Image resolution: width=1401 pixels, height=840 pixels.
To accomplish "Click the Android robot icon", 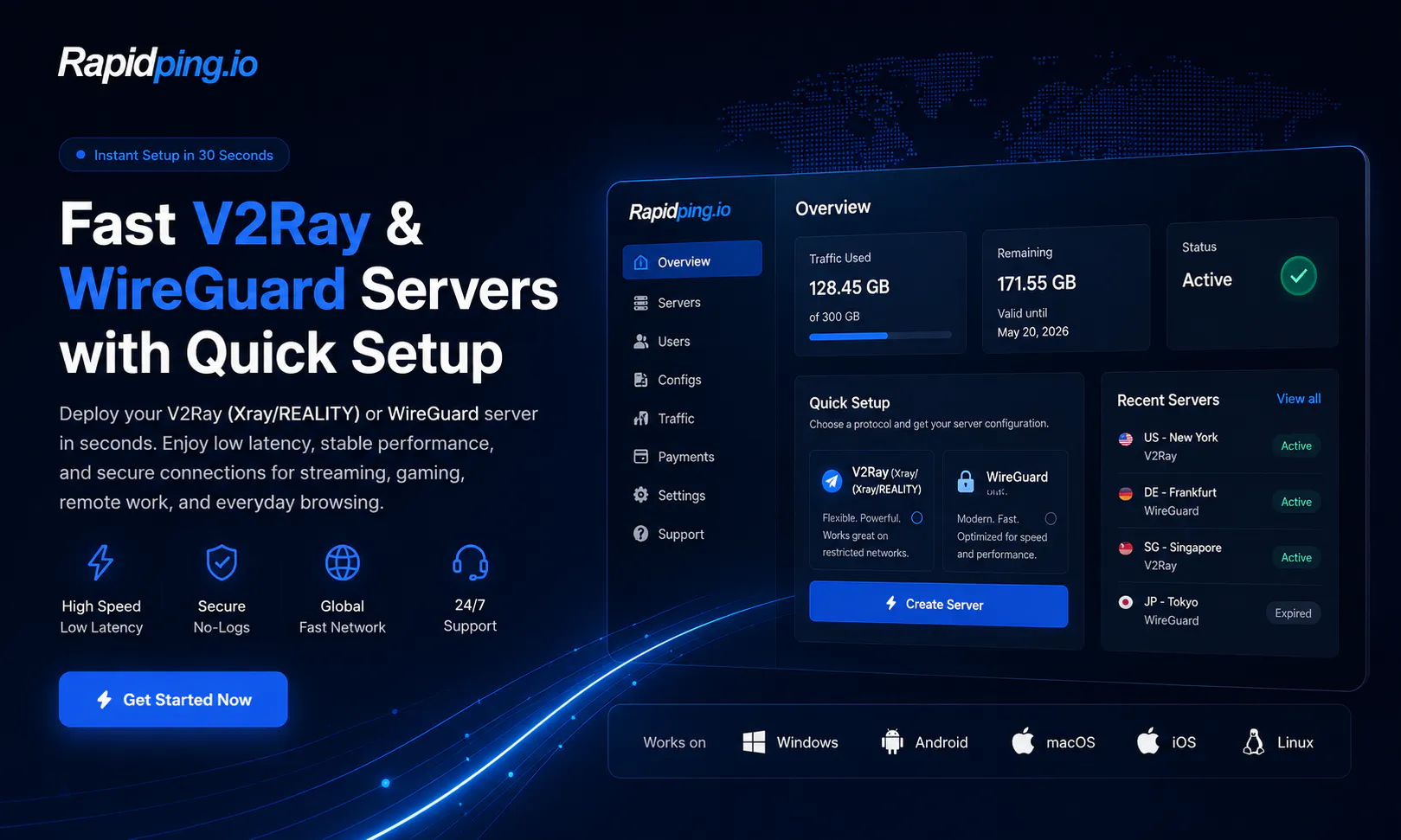I will click(892, 741).
